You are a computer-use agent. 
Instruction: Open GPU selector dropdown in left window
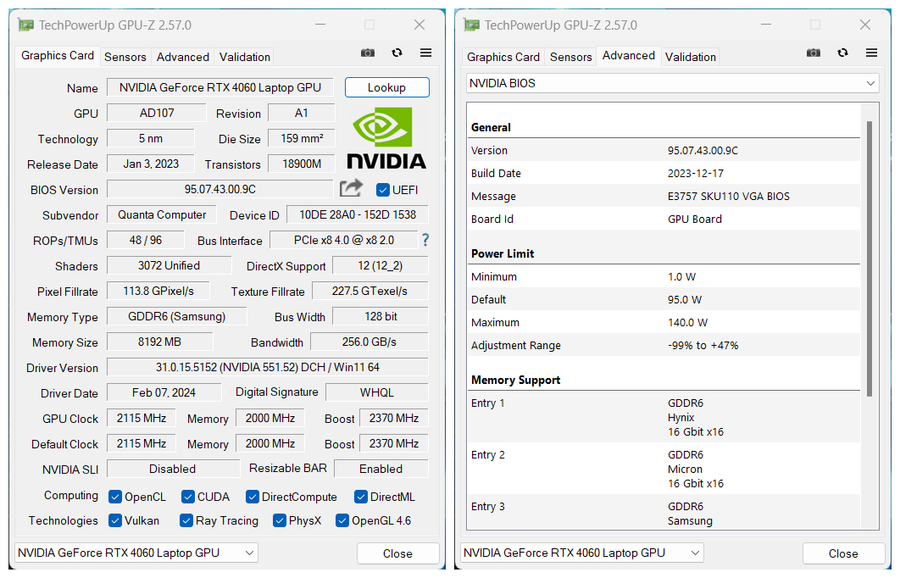point(136,553)
